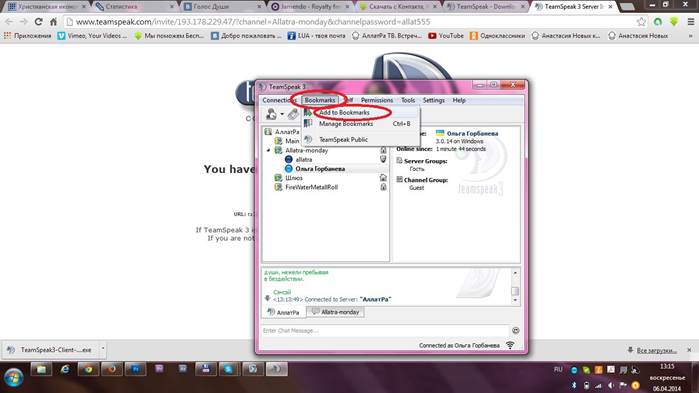Click the FireWaterMetallRoll channel icon
This screenshot has width=699, height=393.
278,187
